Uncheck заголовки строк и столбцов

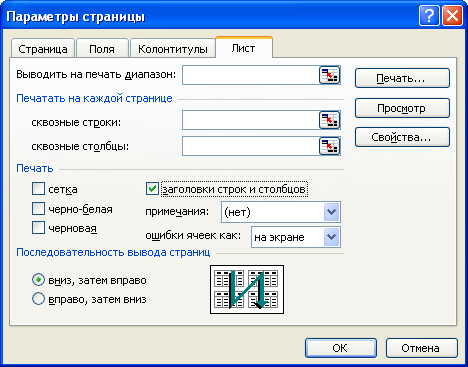coord(152,189)
